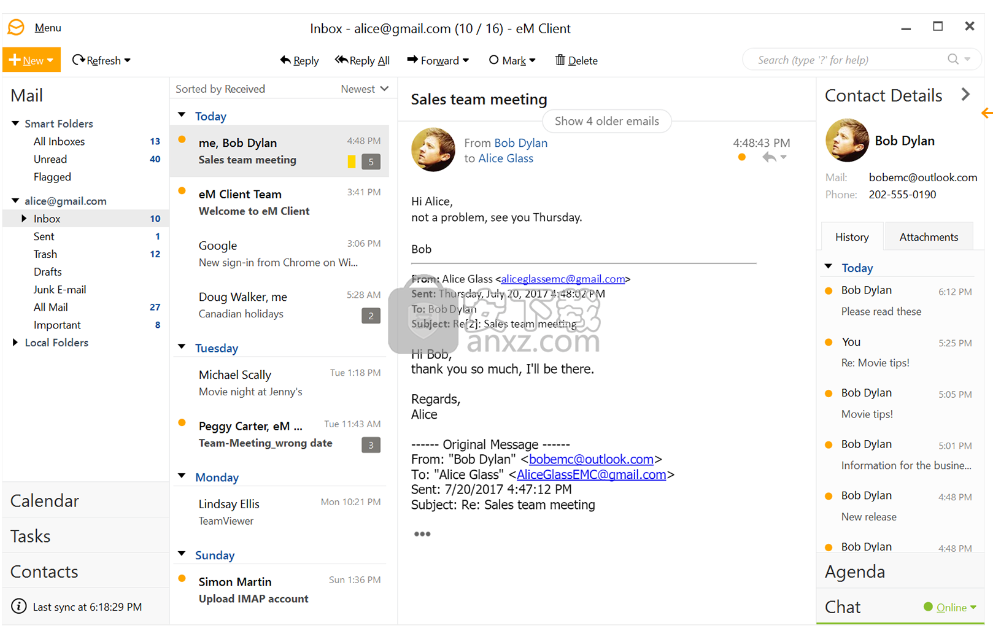Click yellow tag on Sales team meeting
Image resolution: width=993 pixels, height=631 pixels.
(x=351, y=162)
